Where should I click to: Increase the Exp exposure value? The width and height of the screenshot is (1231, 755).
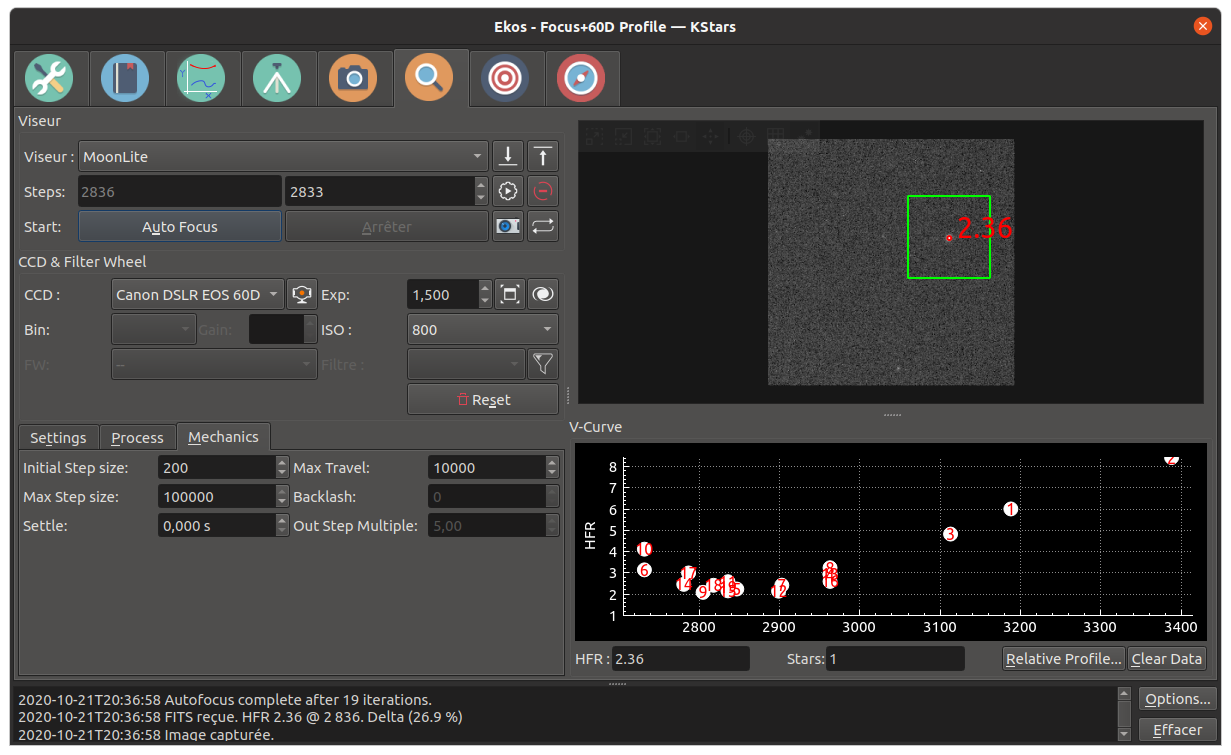pyautogui.click(x=485, y=288)
